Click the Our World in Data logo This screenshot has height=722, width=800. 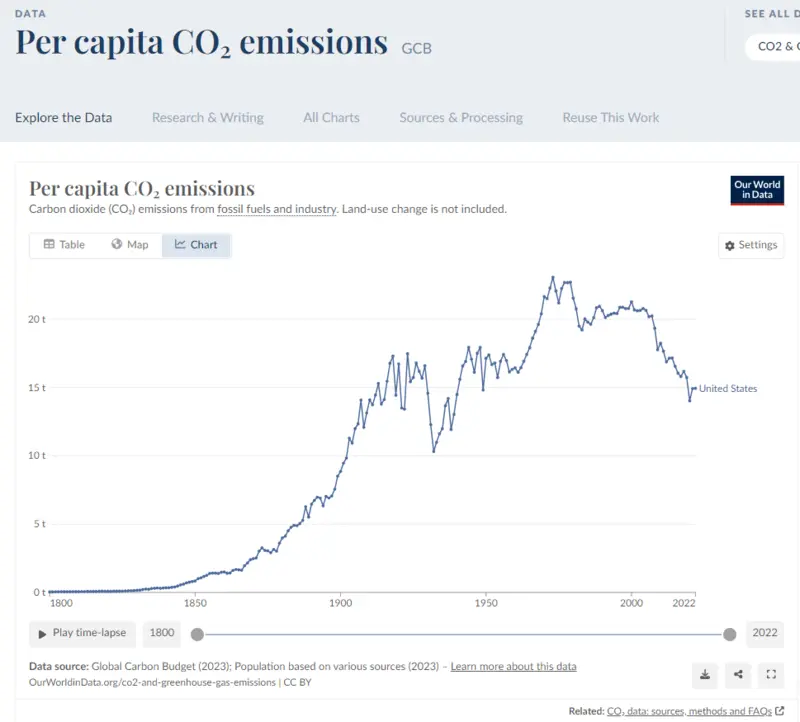(x=757, y=190)
